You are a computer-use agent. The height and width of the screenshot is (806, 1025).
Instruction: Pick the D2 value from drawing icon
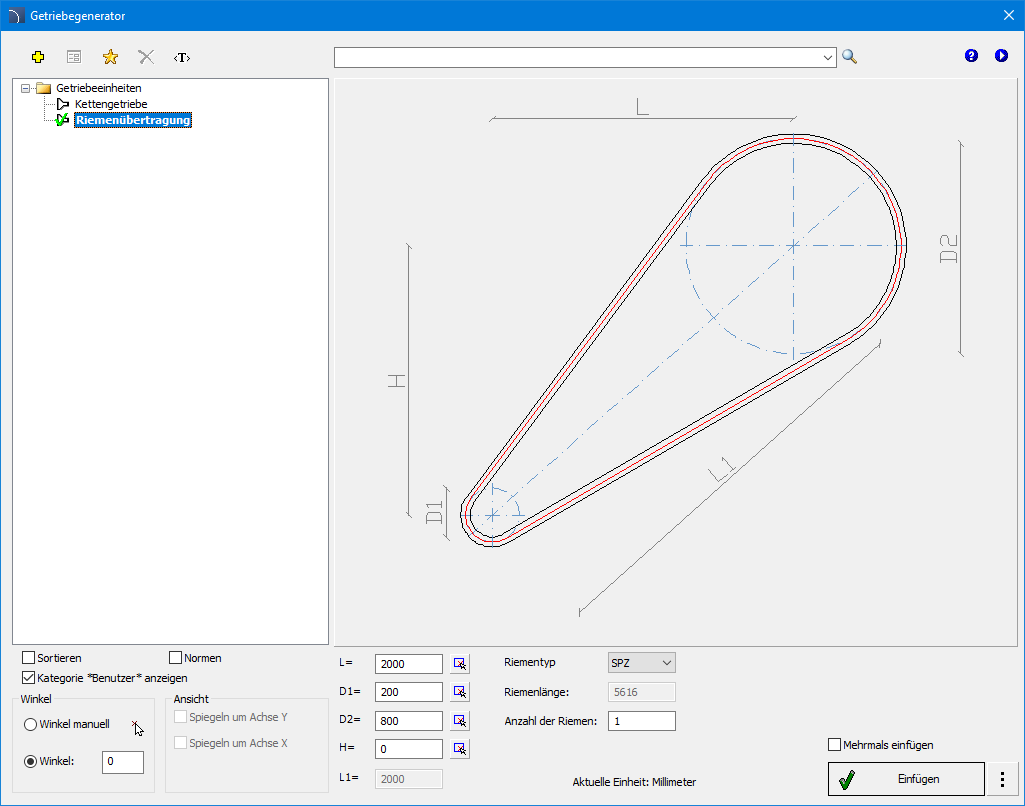click(x=460, y=720)
